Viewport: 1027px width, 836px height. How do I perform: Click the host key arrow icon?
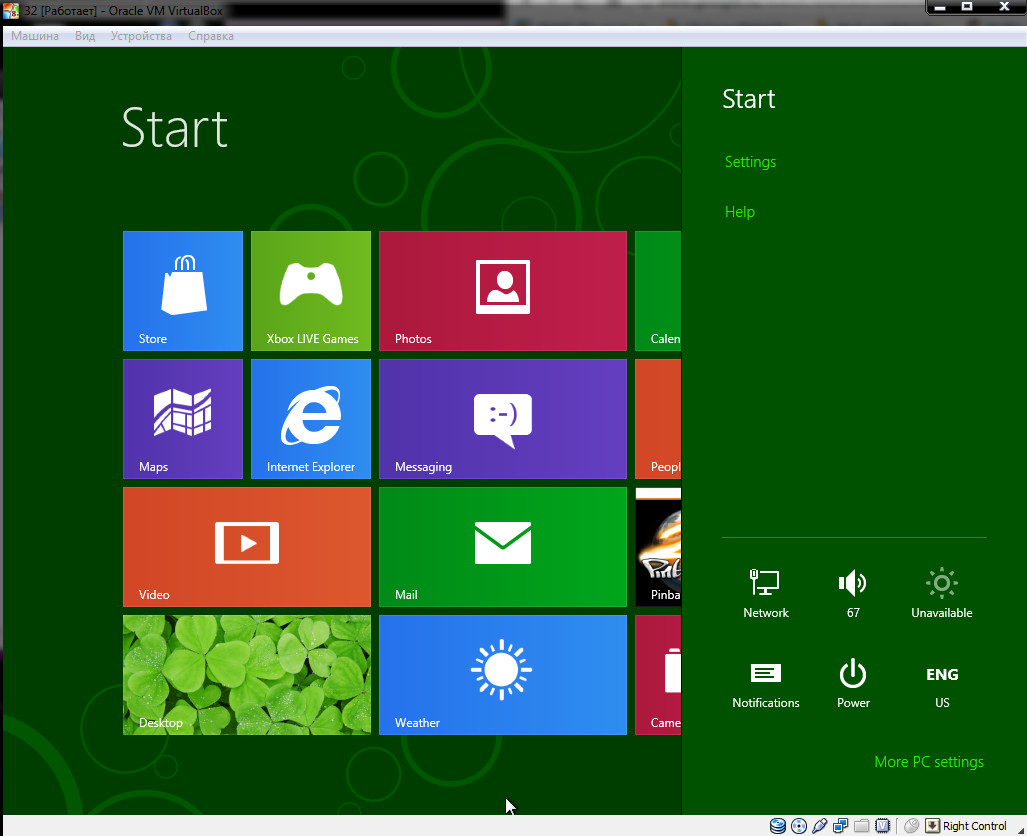pos(932,826)
